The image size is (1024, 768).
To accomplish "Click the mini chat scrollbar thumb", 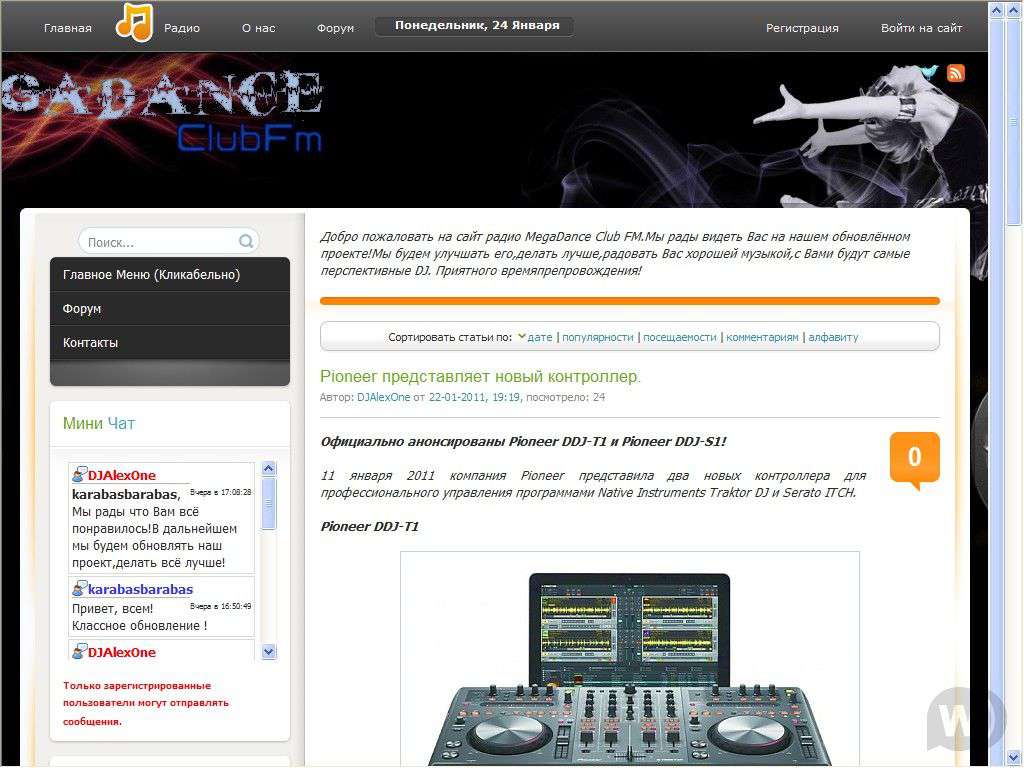I will click(x=268, y=504).
